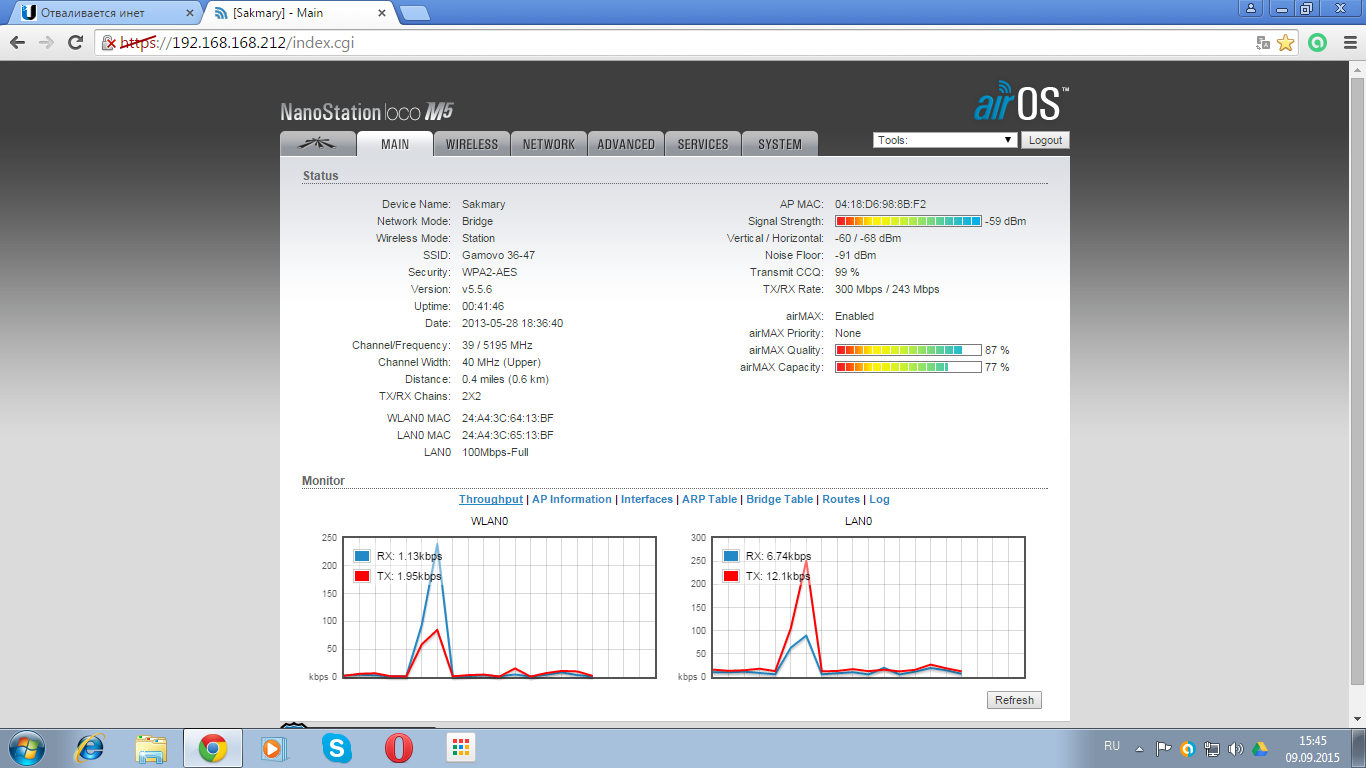
Task: Open the Windows Start button
Action: click(25, 748)
